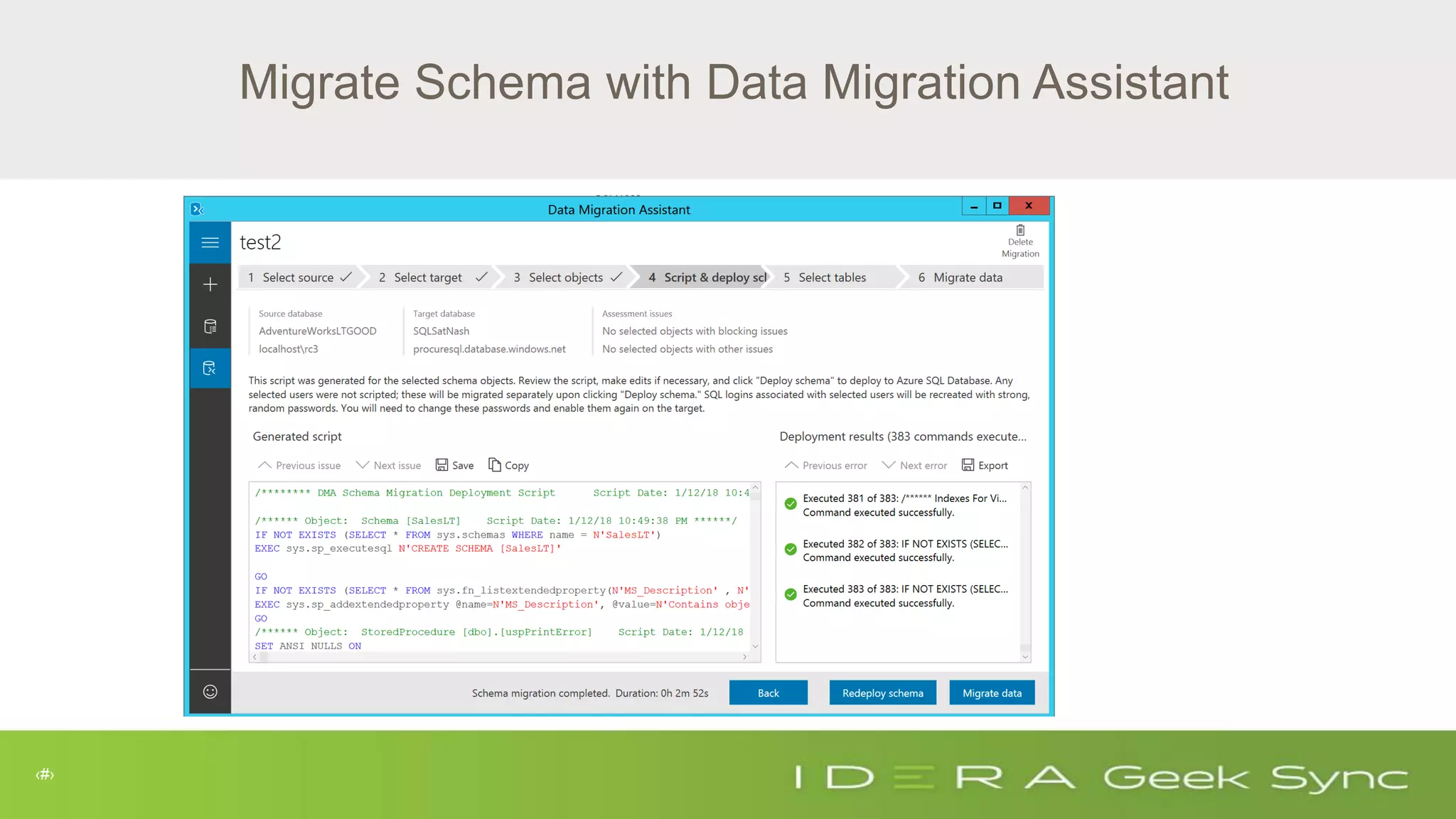Open the Migrations icon in sidebar
This screenshot has height=819, width=1456.
[x=210, y=368]
